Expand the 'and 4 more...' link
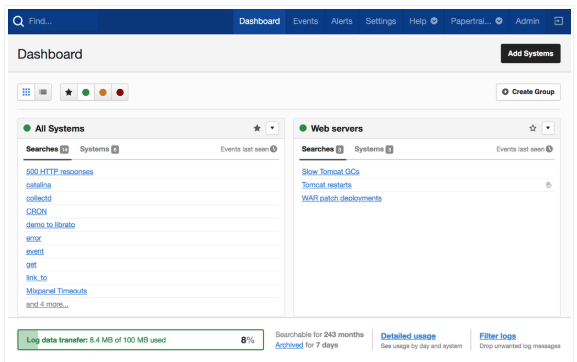This screenshot has width=577, height=362. pyautogui.click(x=47, y=304)
